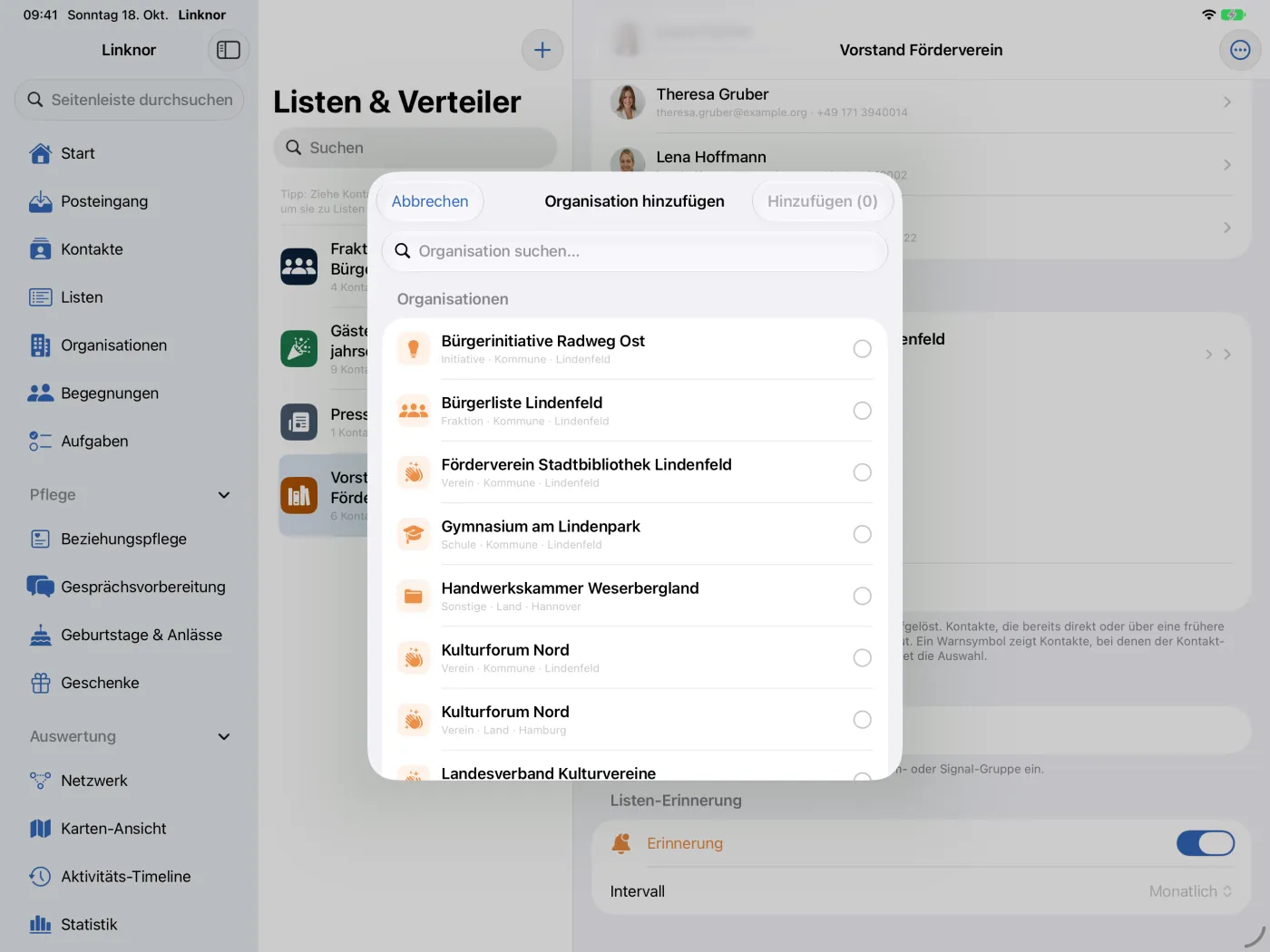Select Kulturforum Nord Hamburg radio button
This screenshot has height=952, width=1270.
(863, 719)
